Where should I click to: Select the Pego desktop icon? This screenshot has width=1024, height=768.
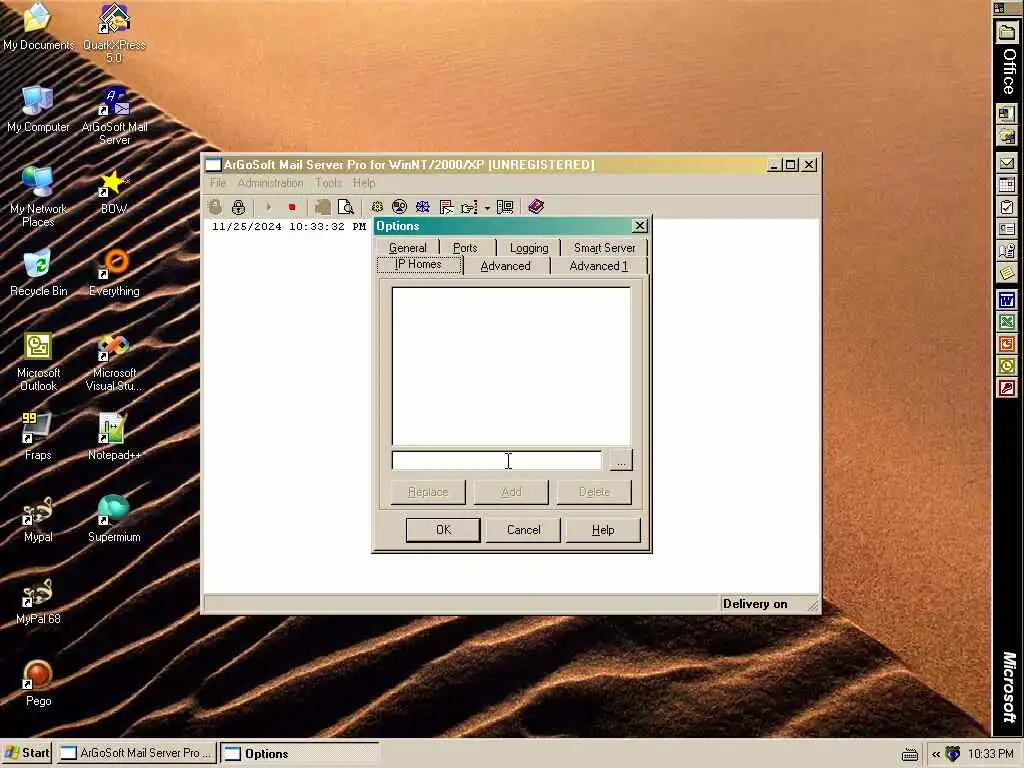(x=38, y=683)
